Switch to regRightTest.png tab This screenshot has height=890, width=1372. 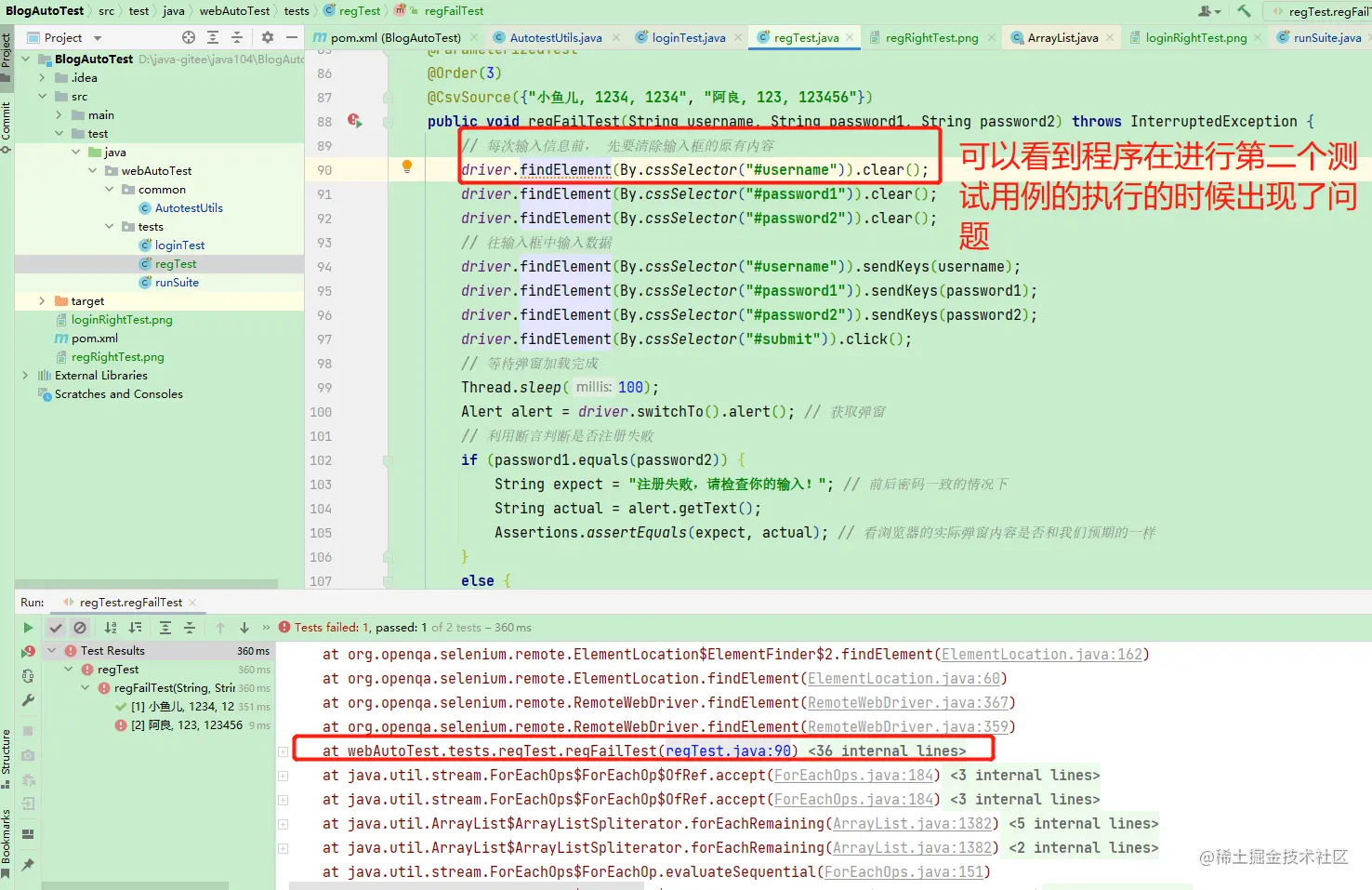[931, 37]
